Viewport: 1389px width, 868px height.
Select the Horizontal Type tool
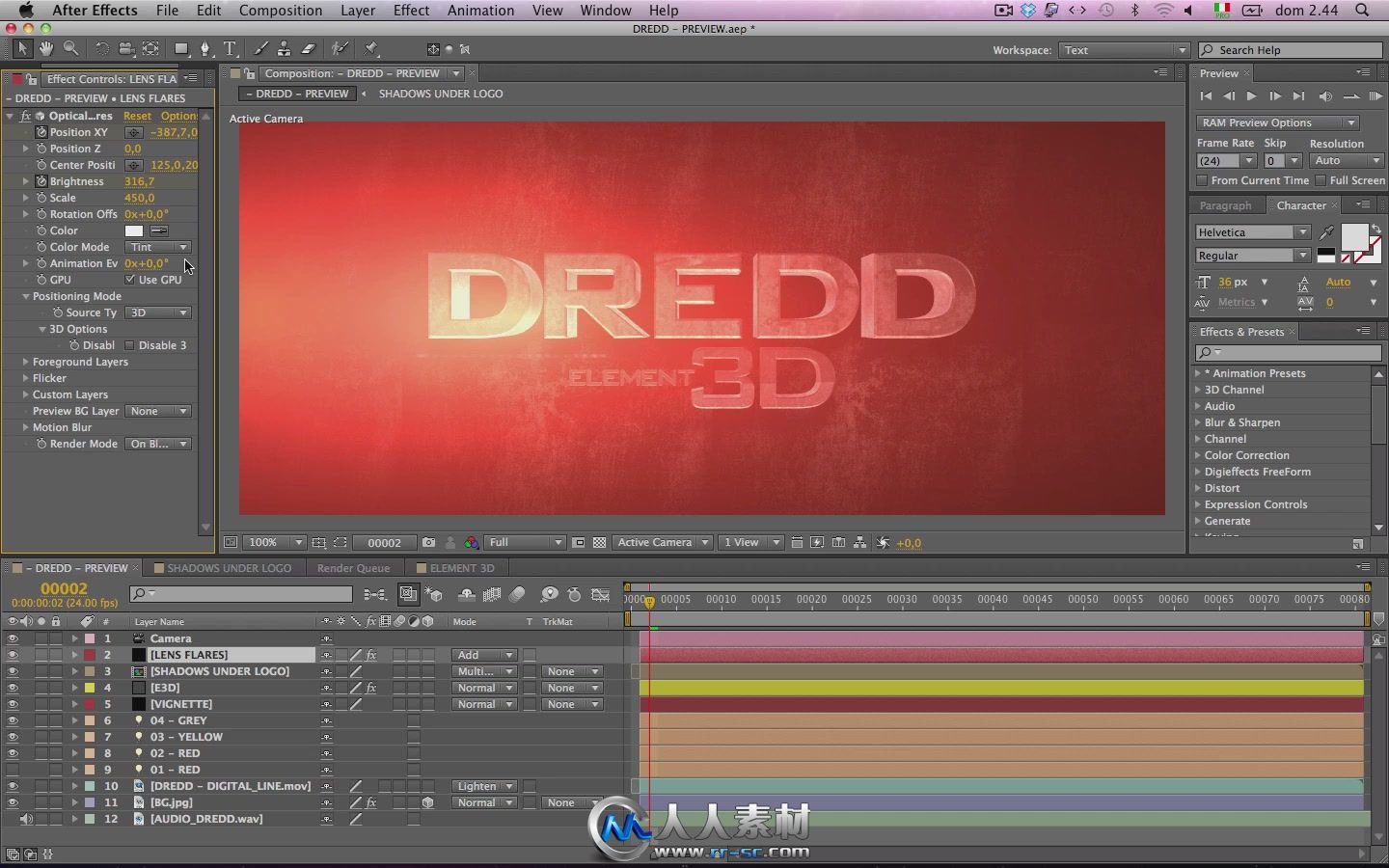(x=230, y=48)
